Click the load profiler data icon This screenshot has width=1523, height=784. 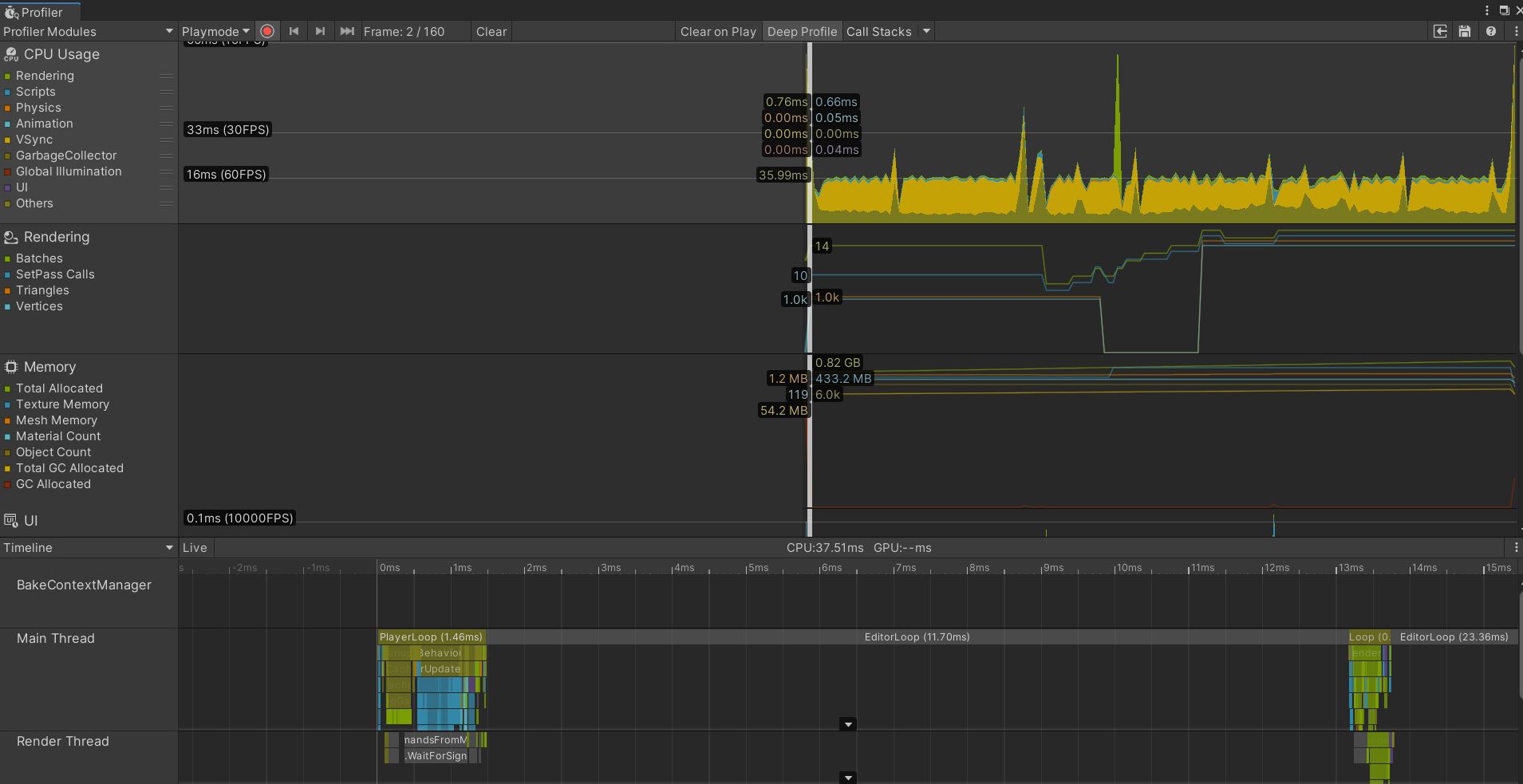[x=1440, y=31]
